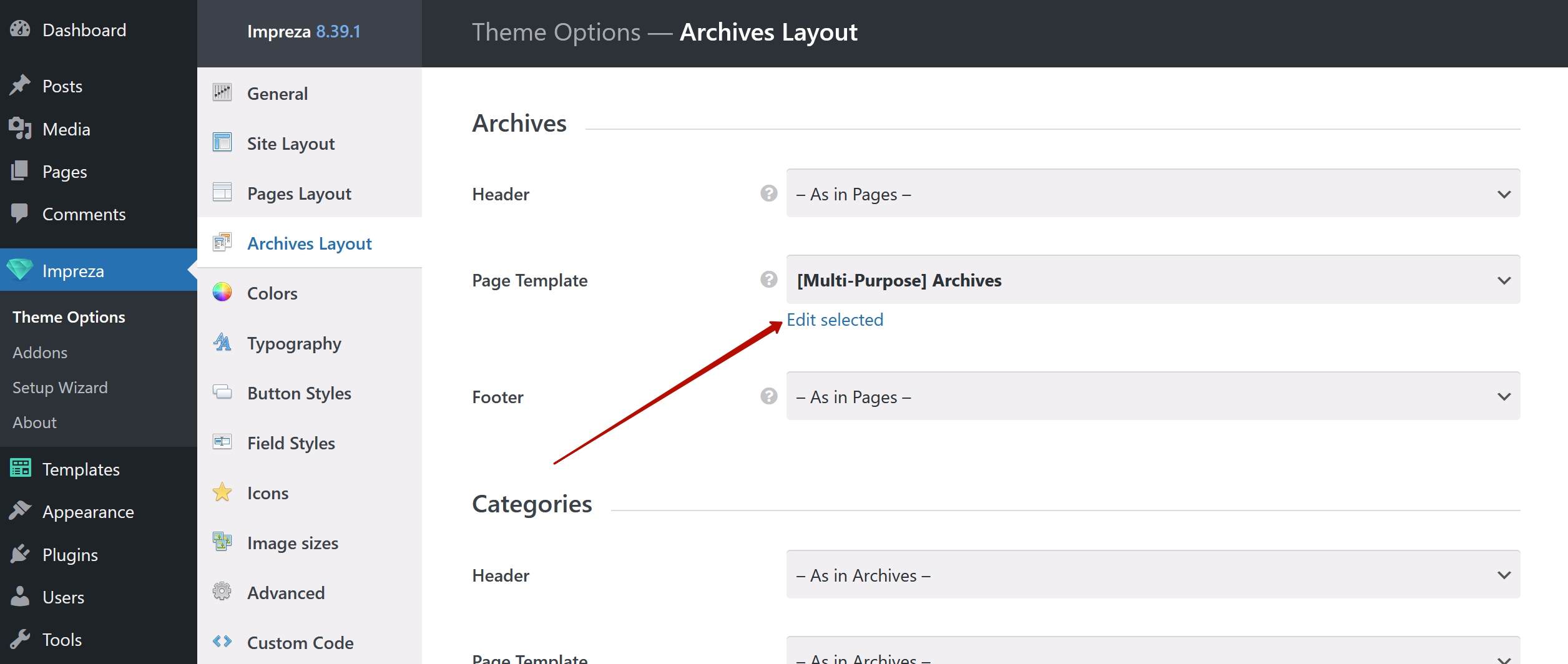The height and width of the screenshot is (664, 1568).
Task: Open the Users menu
Action: (x=99, y=596)
